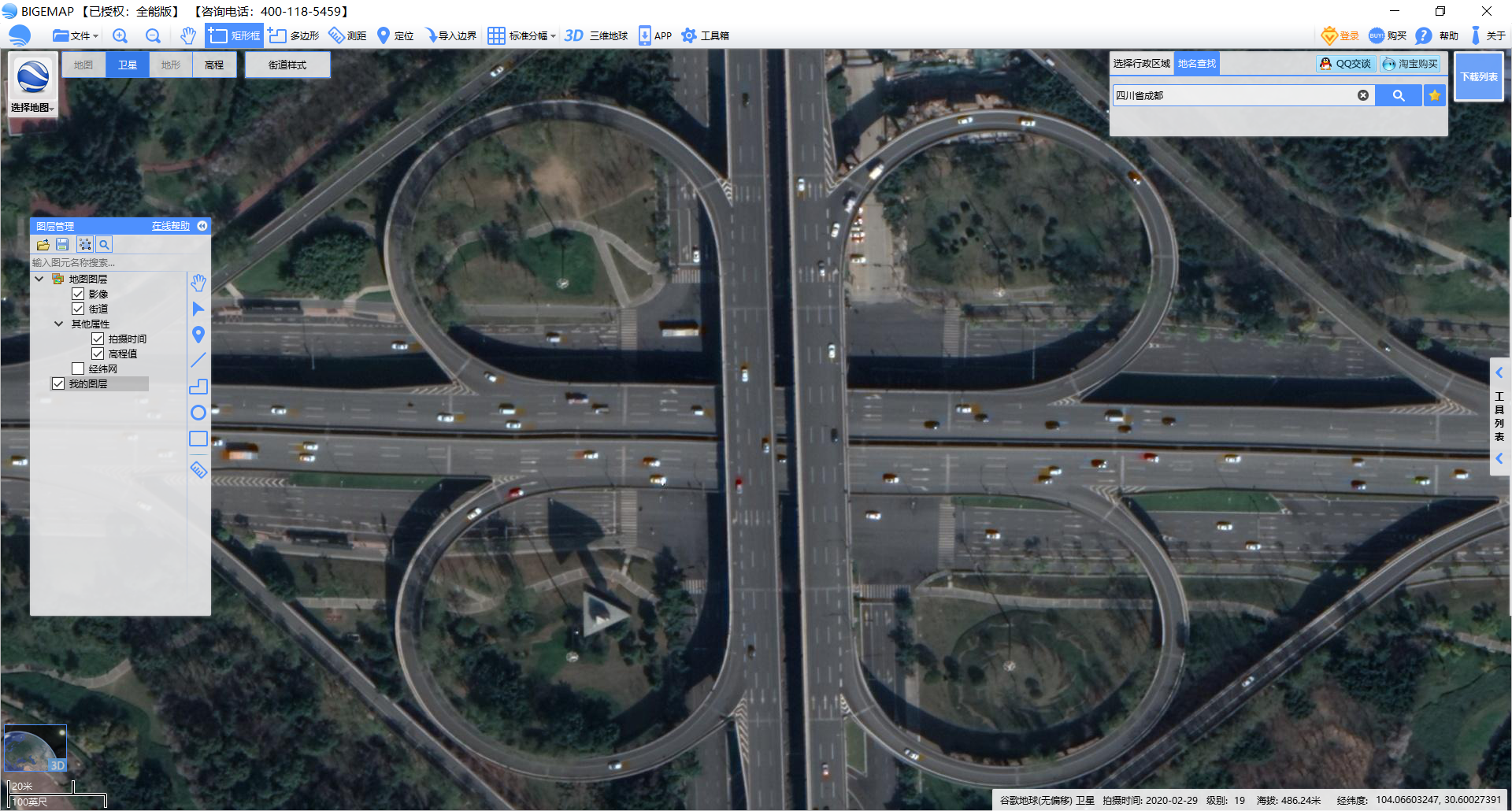Select the placemark pin drawing tool

(198, 335)
